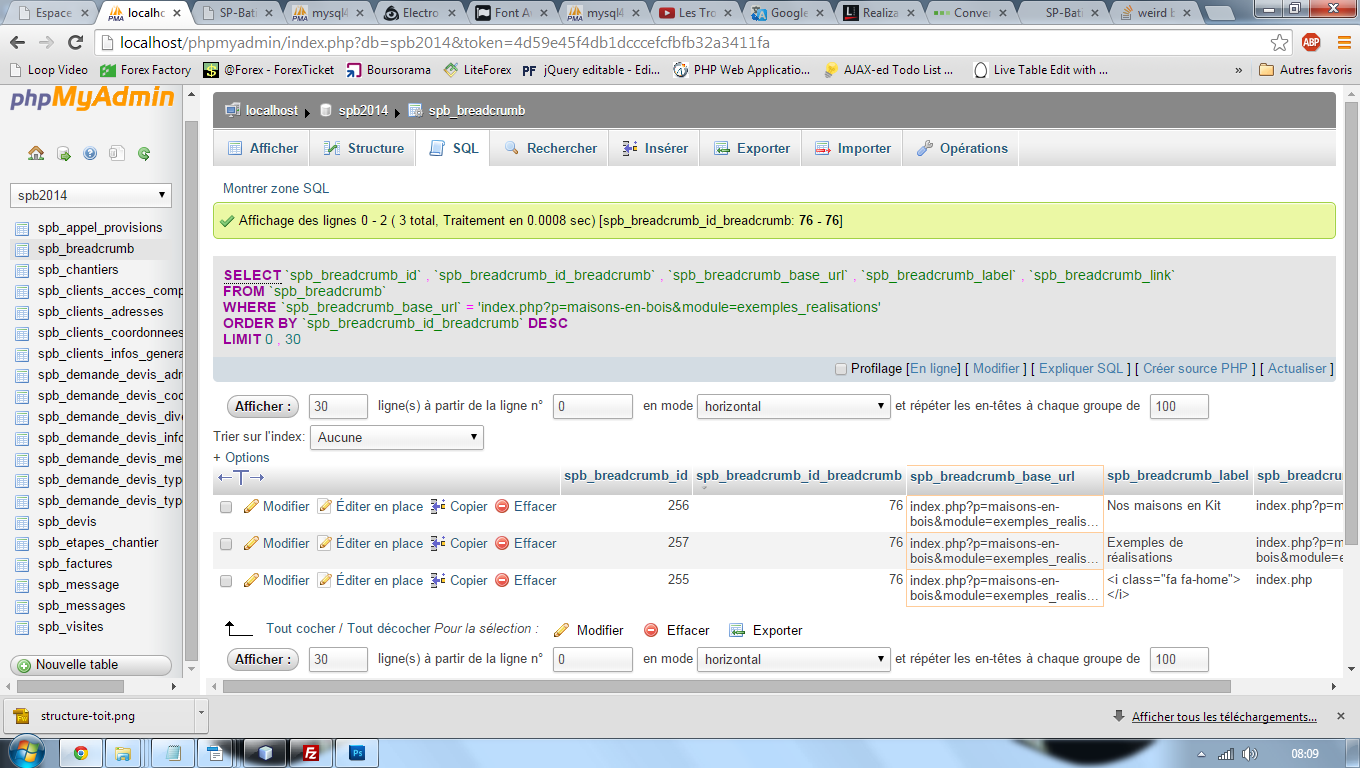Click Montrer zone SQL link
This screenshot has height=768, width=1360.
[x=276, y=188]
